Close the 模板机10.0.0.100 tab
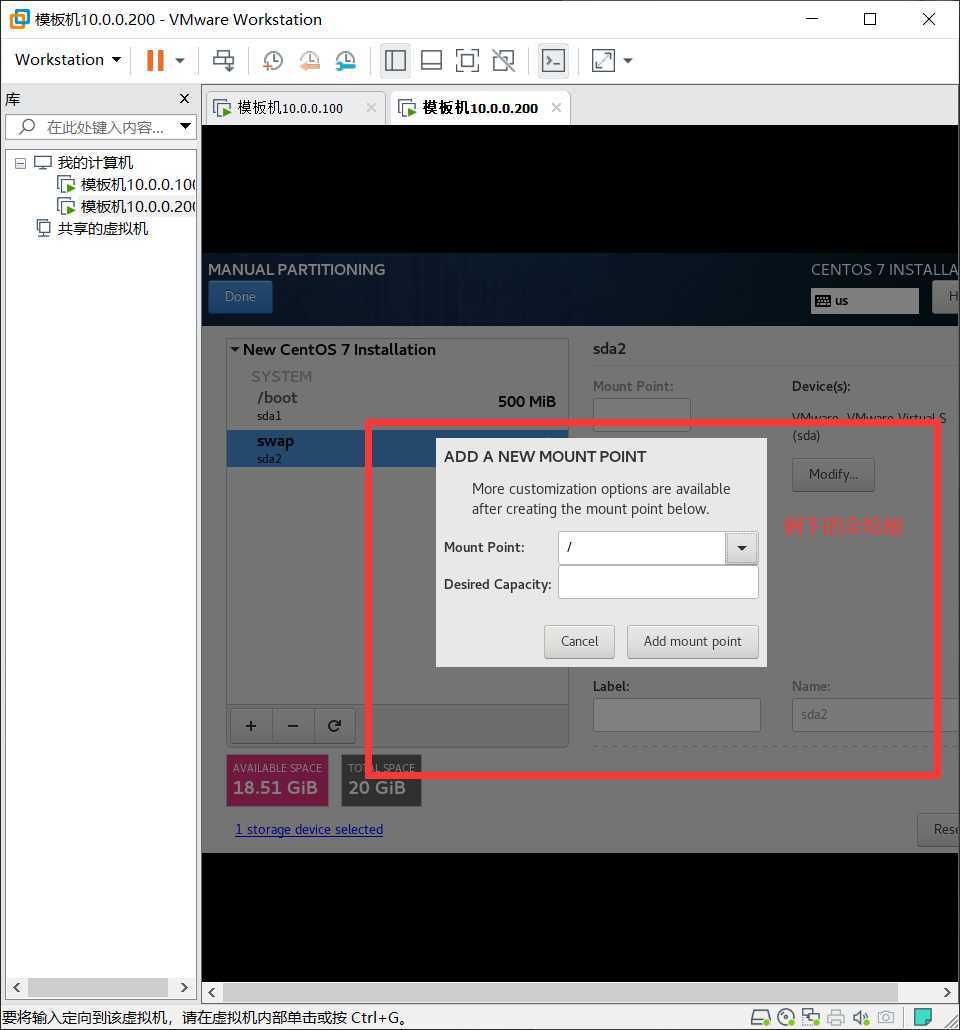The height and width of the screenshot is (1030, 960). [371, 107]
